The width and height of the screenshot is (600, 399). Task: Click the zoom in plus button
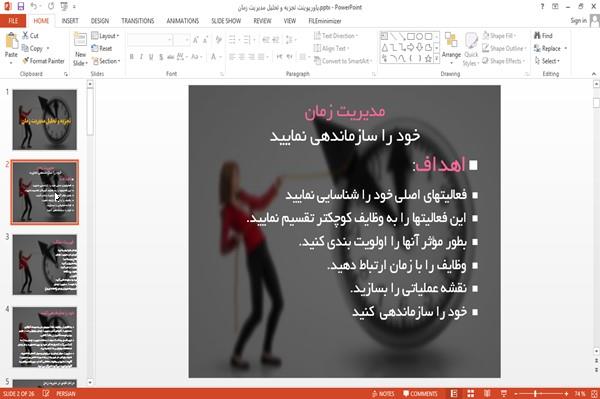(566, 394)
